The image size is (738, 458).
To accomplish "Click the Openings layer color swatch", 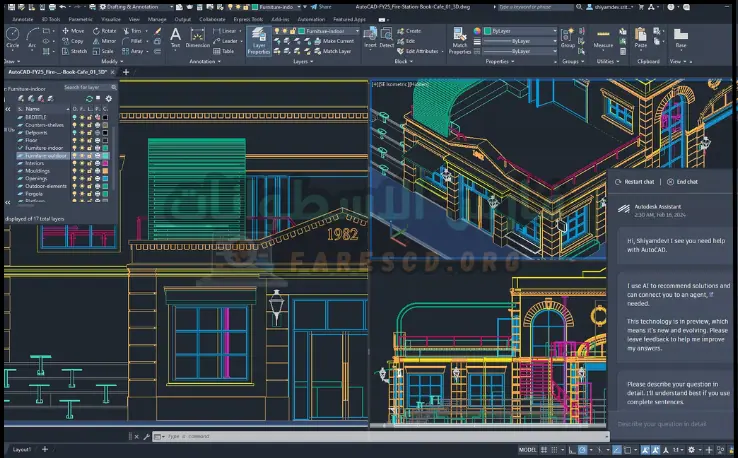I will point(103,178).
